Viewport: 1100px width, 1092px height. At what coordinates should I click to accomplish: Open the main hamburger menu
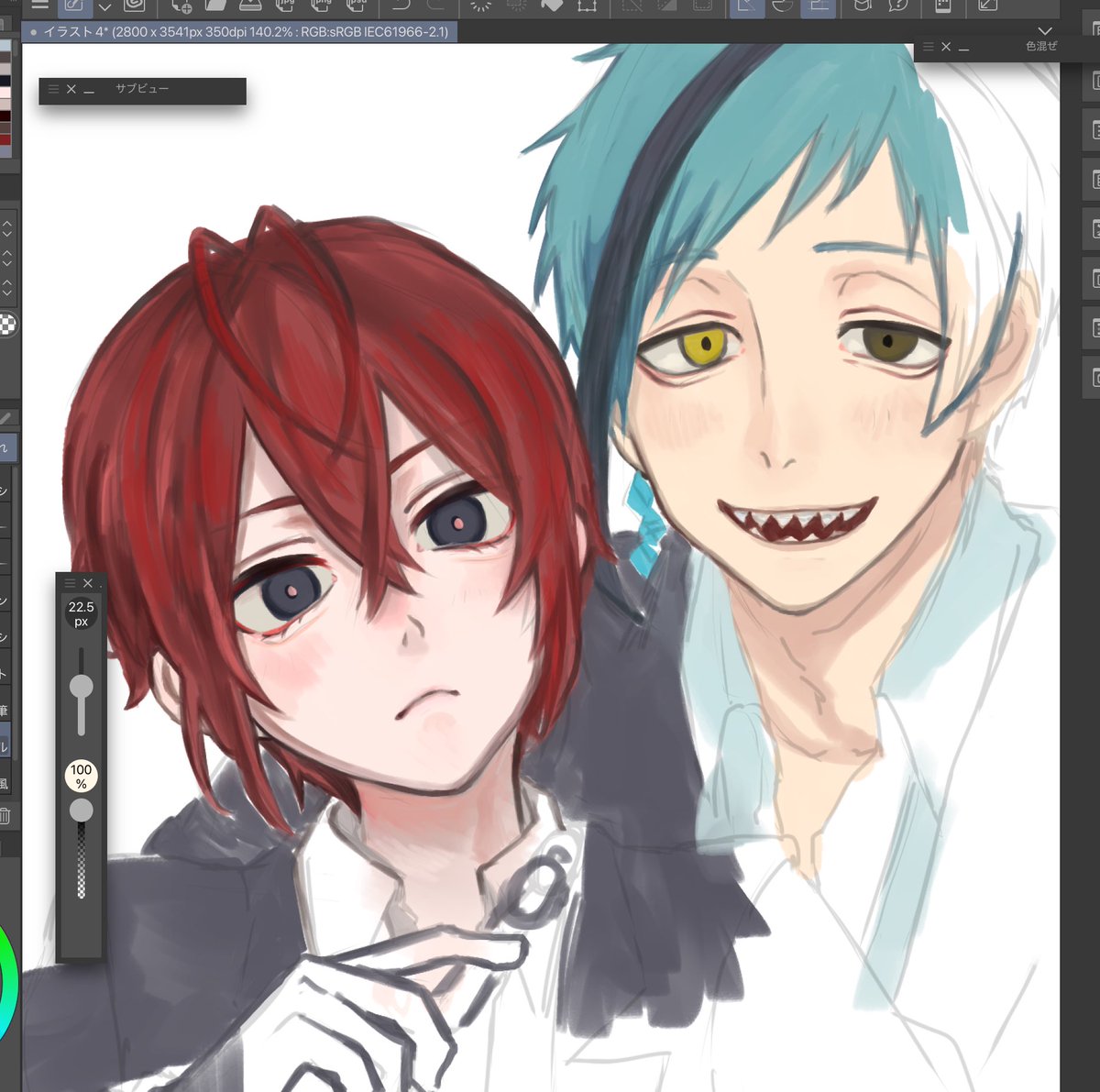click(x=39, y=5)
